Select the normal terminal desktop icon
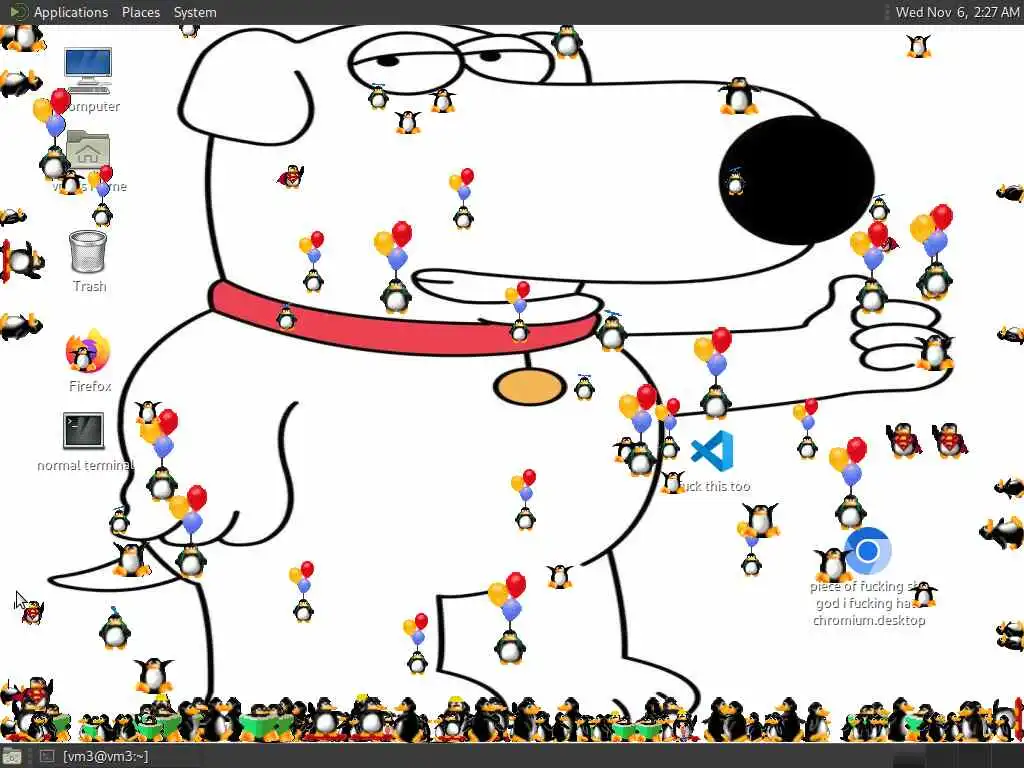Screen dimensions: 1024x768 click(83, 430)
